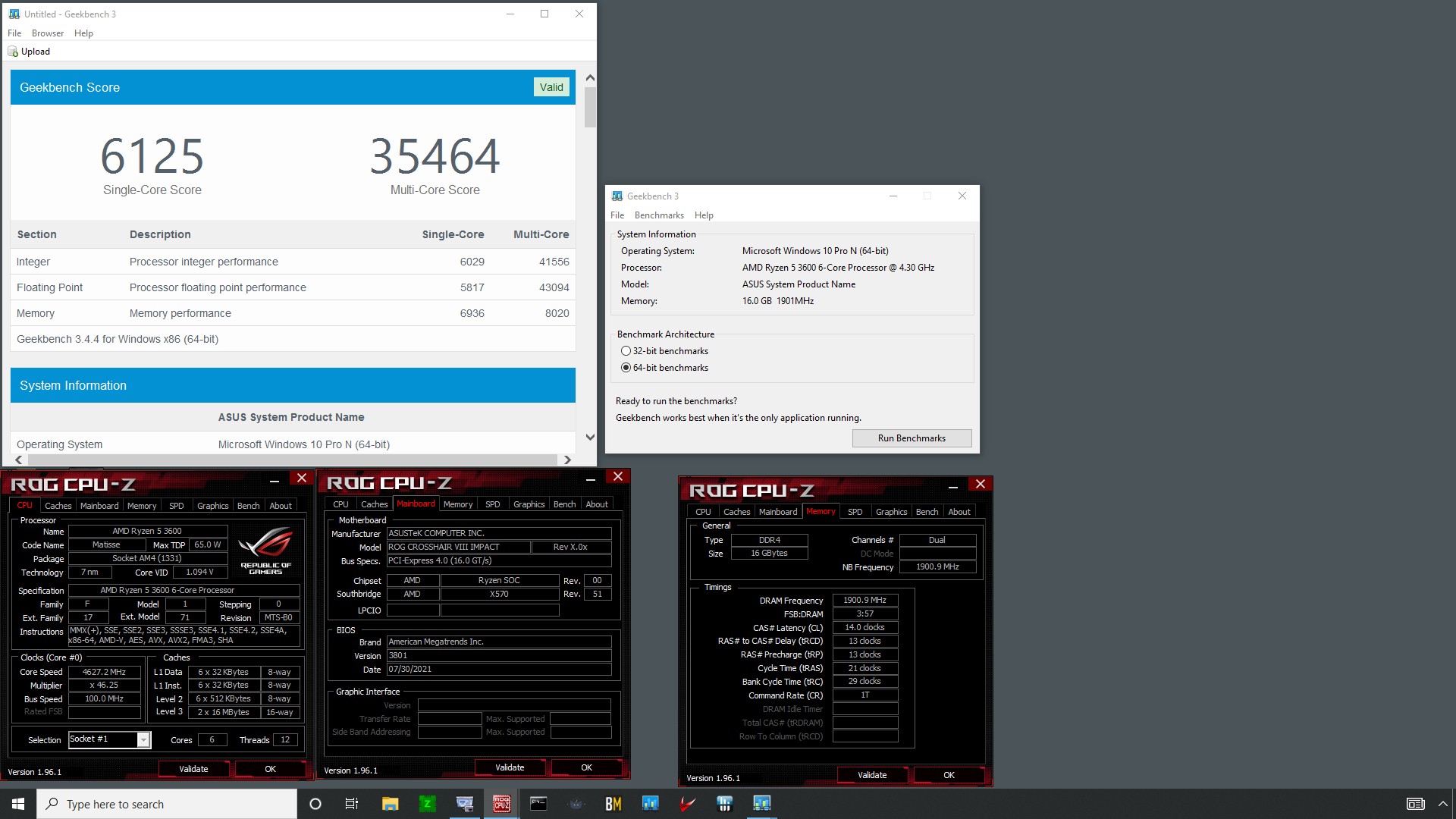Screen dimensions: 1456x819
Task: Click Validate in middle CPU-Z window
Action: click(x=510, y=767)
